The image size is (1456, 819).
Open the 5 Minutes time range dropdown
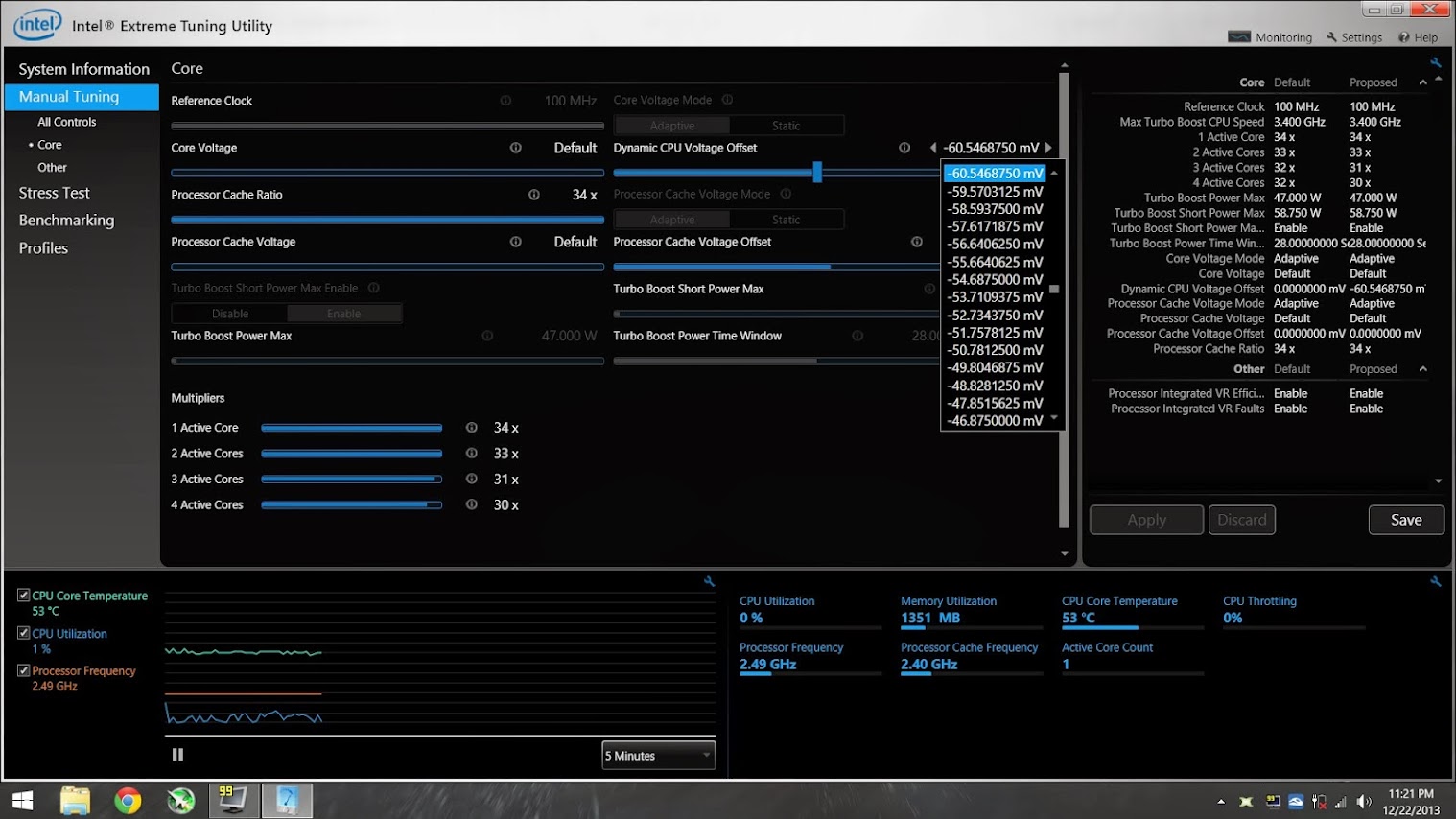click(659, 756)
